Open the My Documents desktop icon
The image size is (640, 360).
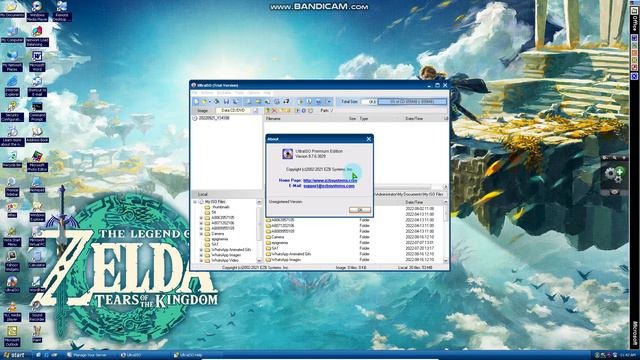click(x=12, y=9)
